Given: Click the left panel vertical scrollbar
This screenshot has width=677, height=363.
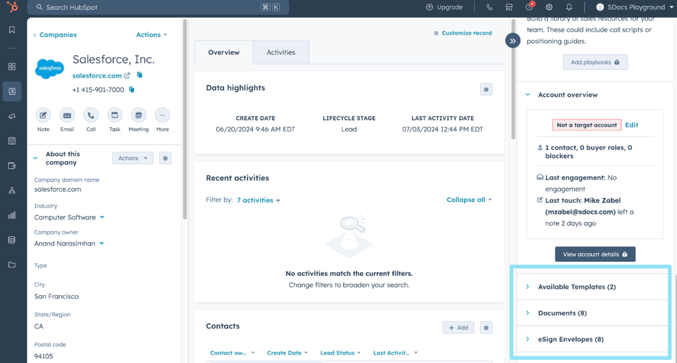Looking at the screenshot, I should [x=185, y=119].
